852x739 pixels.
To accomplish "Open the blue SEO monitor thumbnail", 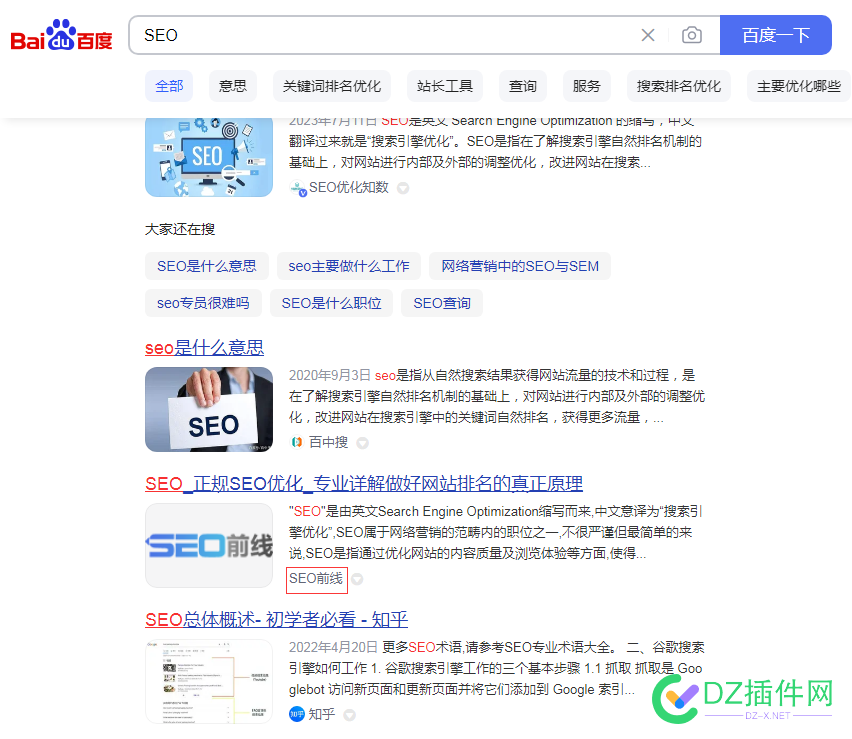I will click(x=209, y=157).
